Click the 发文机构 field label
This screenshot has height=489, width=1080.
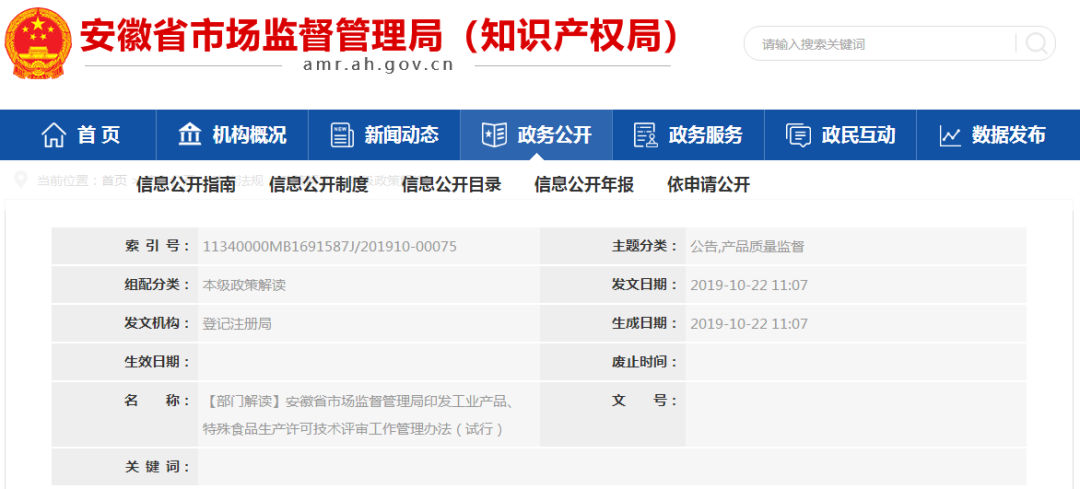coord(157,324)
